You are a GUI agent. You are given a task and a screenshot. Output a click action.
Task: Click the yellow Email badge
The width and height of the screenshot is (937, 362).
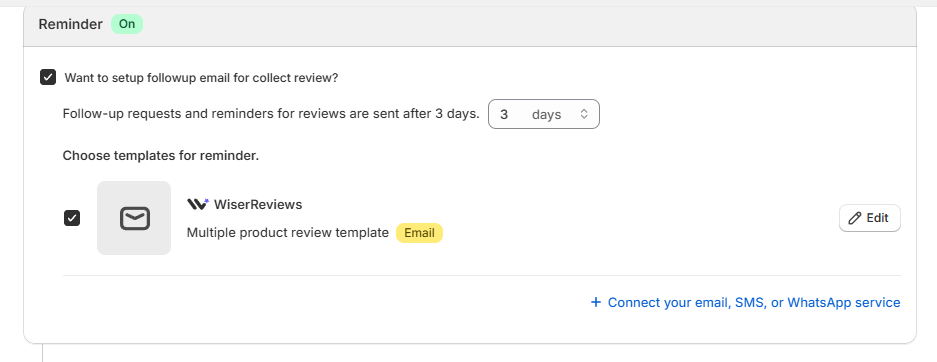(x=419, y=233)
